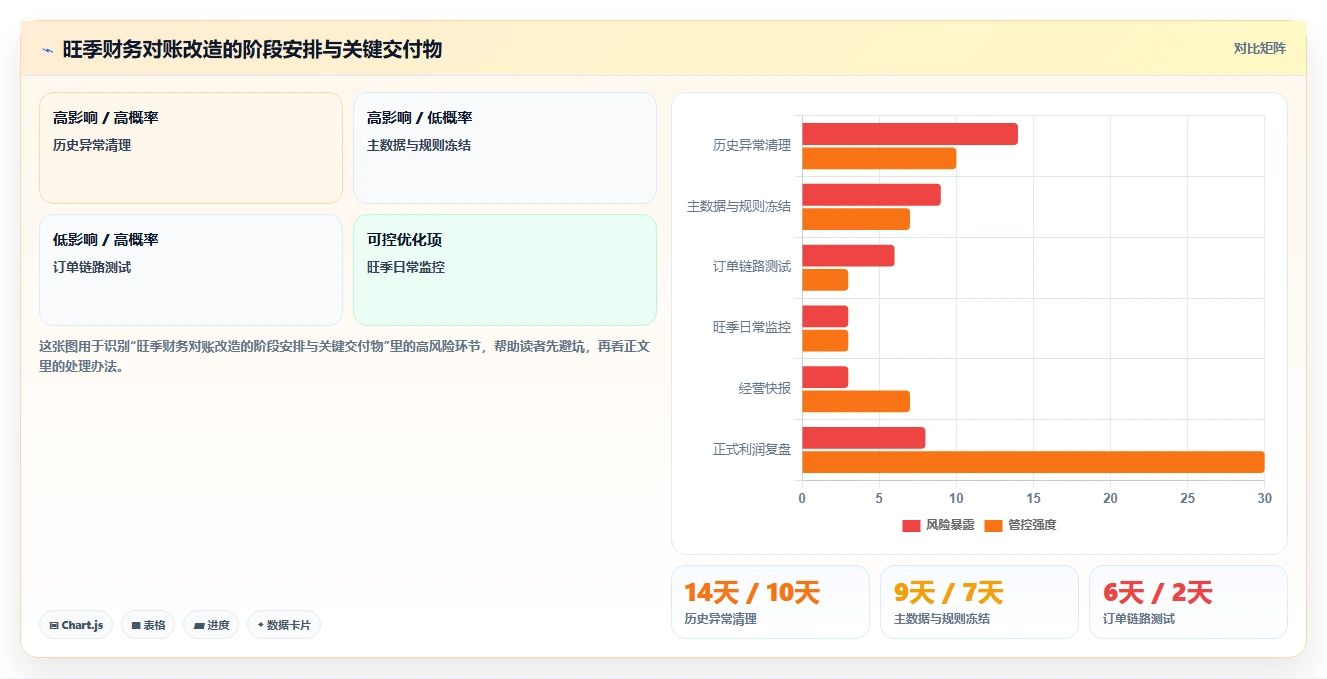Click the 对比矩阵 label in header
Image resolution: width=1327 pixels, height=679 pixels.
click(x=1259, y=48)
